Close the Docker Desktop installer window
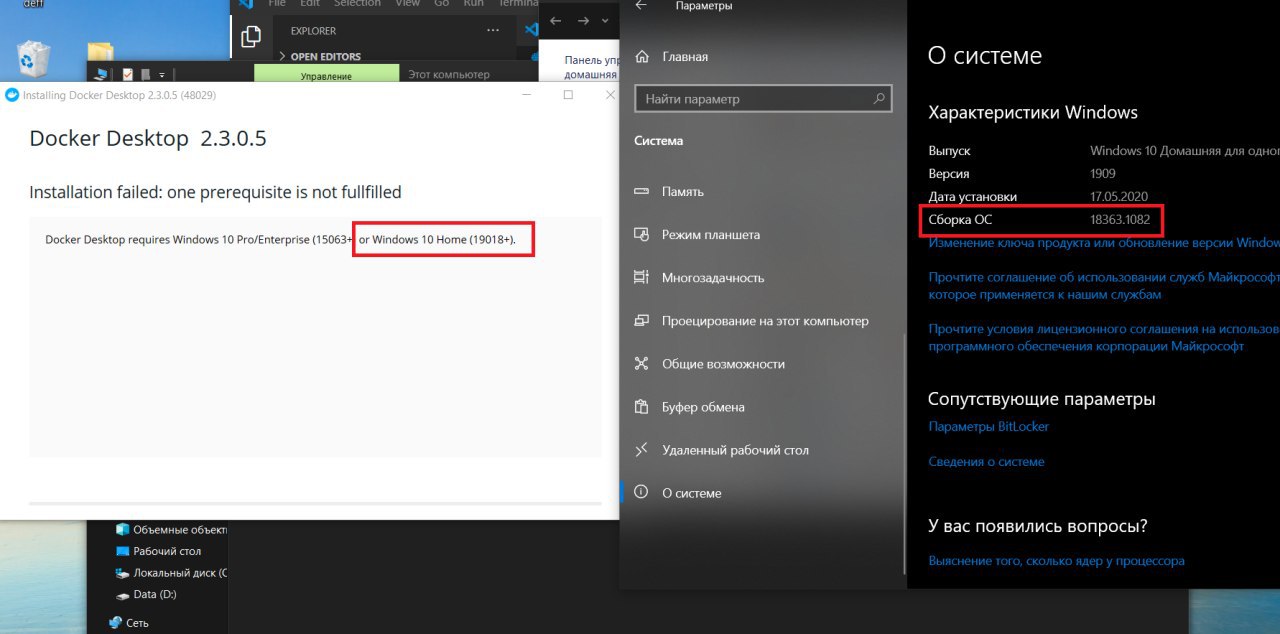The width and height of the screenshot is (1280, 634). tap(610, 95)
